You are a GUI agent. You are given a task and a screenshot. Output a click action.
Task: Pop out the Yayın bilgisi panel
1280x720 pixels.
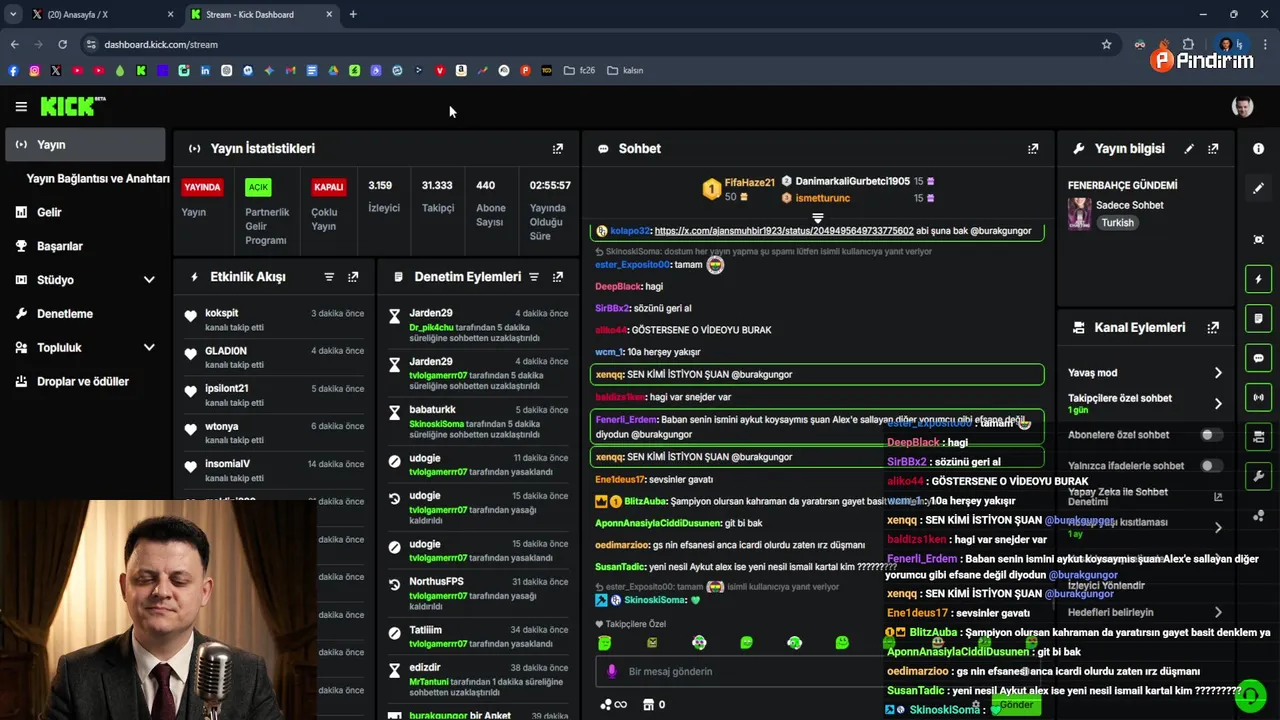[1213, 148]
